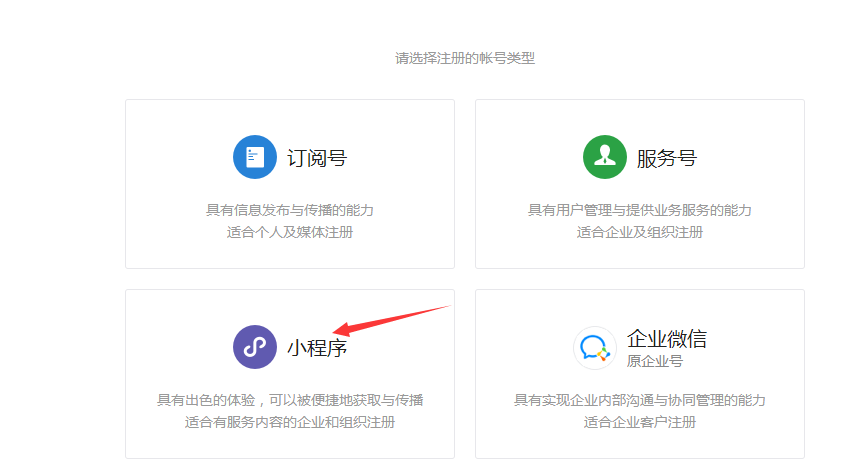The width and height of the screenshot is (863, 468).
Task: Click the 企业微信 chat bubble icon
Action: coord(595,348)
